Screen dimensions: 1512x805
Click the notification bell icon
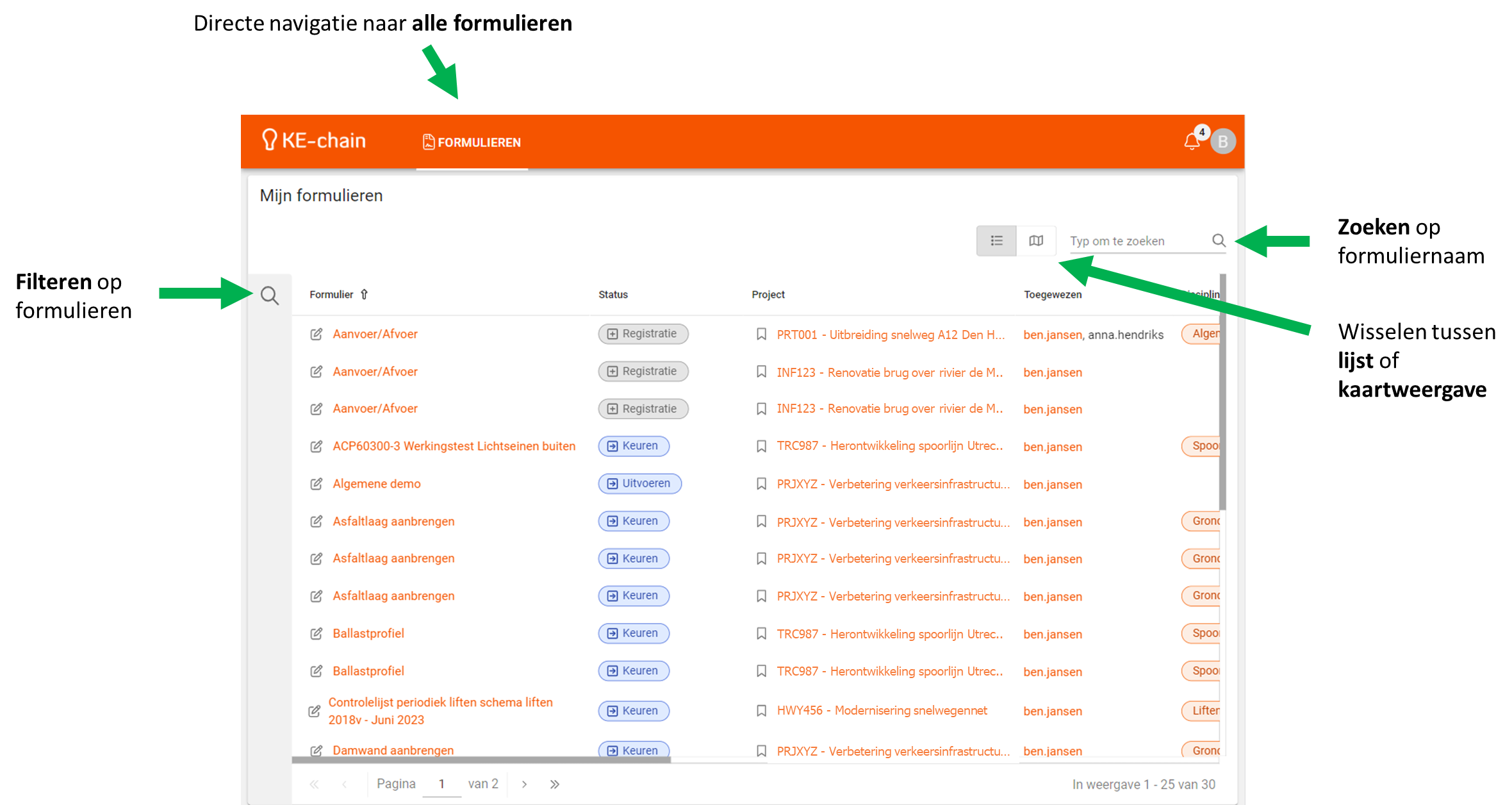point(1191,142)
